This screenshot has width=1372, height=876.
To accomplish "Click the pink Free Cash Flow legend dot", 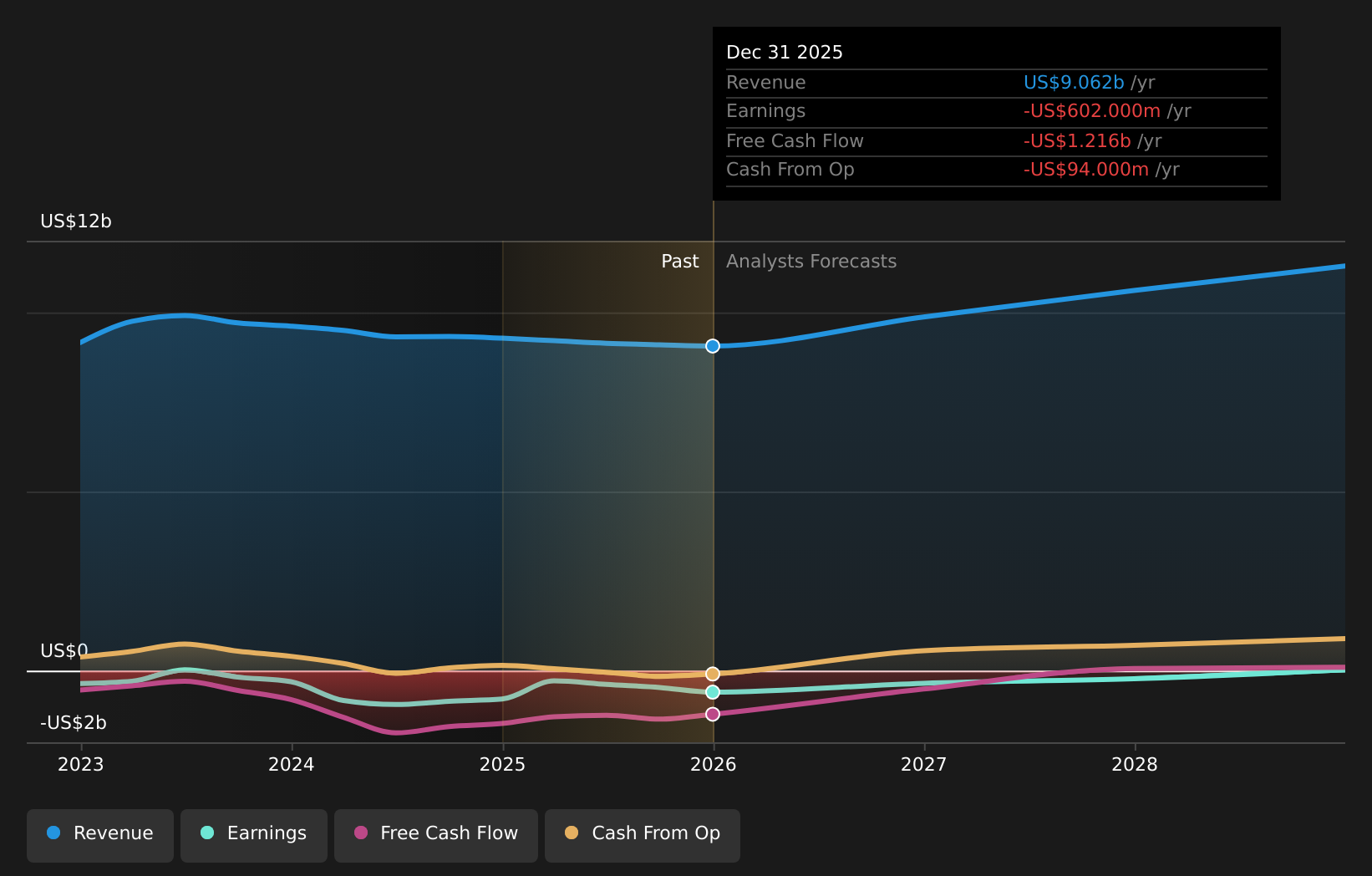I will tap(359, 833).
